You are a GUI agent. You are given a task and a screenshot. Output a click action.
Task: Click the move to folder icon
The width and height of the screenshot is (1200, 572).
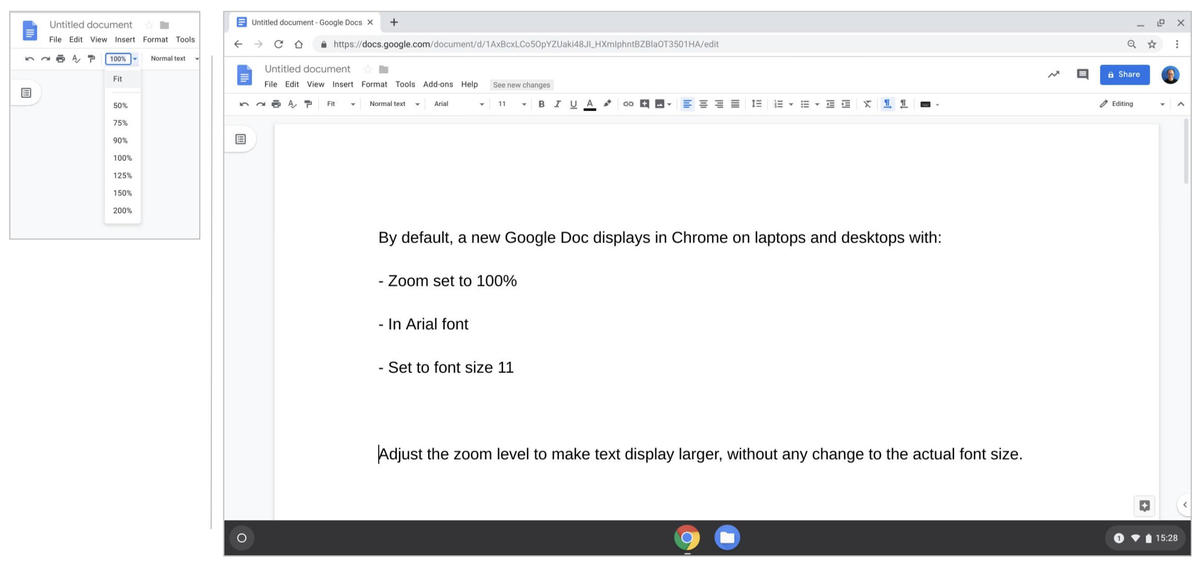click(x=383, y=69)
